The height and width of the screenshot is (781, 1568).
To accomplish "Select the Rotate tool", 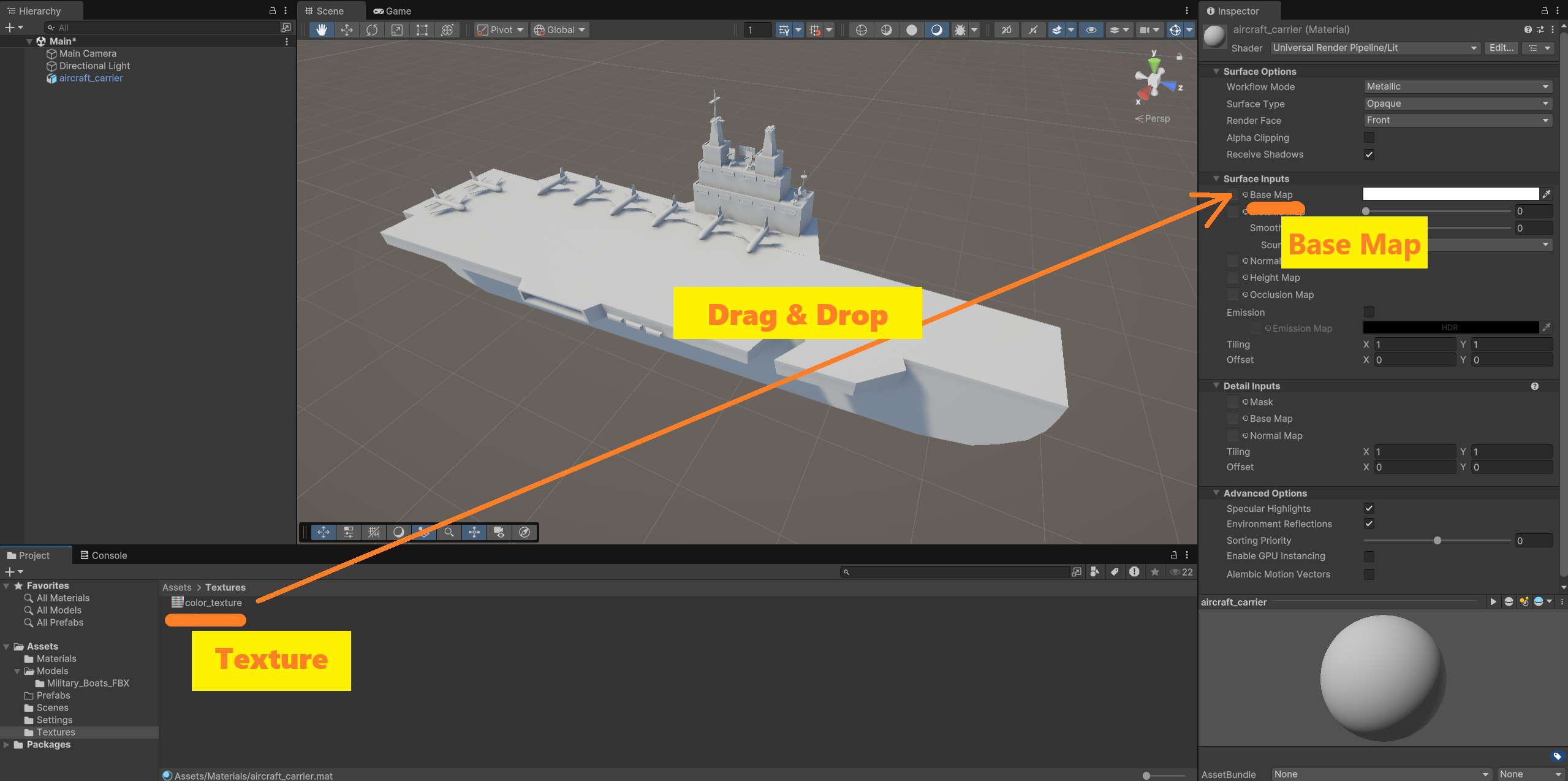I will (x=372, y=29).
